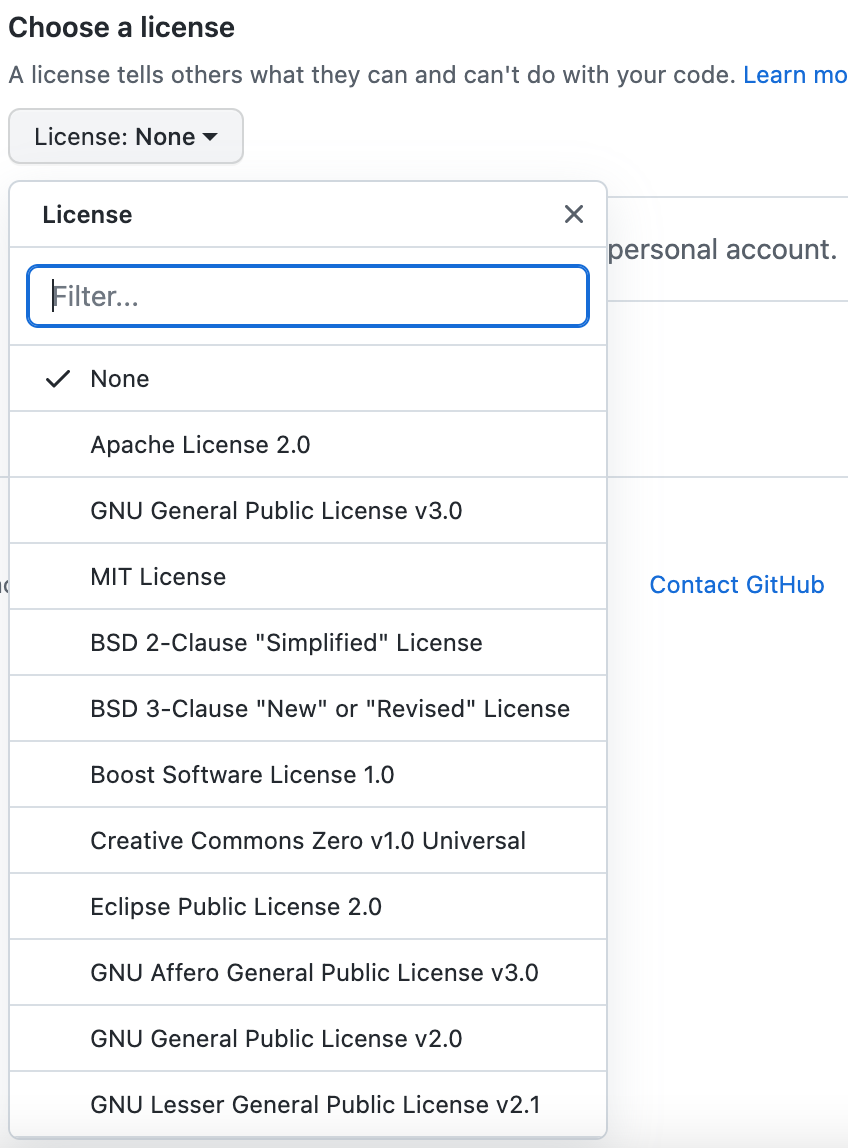This screenshot has height=1148, width=848.
Task: Pick the MIT License option
Action: (x=158, y=577)
